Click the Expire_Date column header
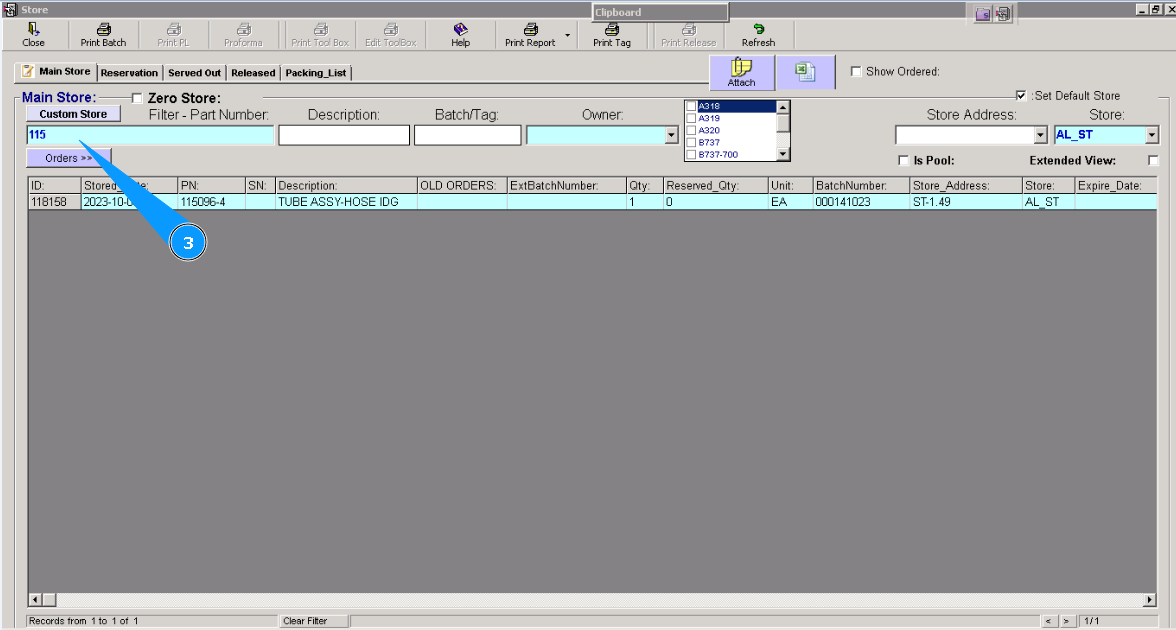The image size is (1176, 630). tap(1115, 185)
